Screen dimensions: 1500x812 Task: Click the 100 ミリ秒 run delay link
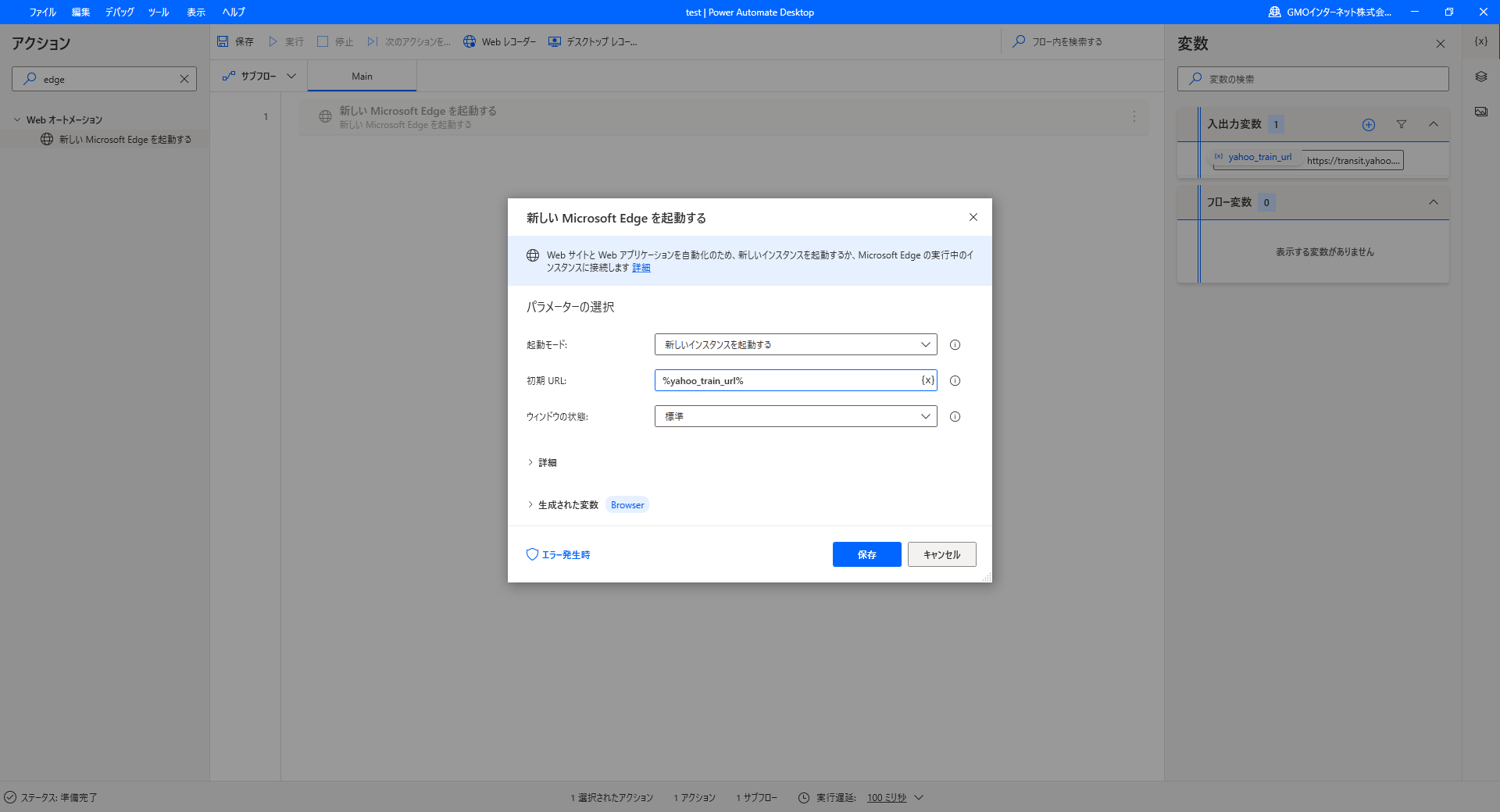(887, 798)
